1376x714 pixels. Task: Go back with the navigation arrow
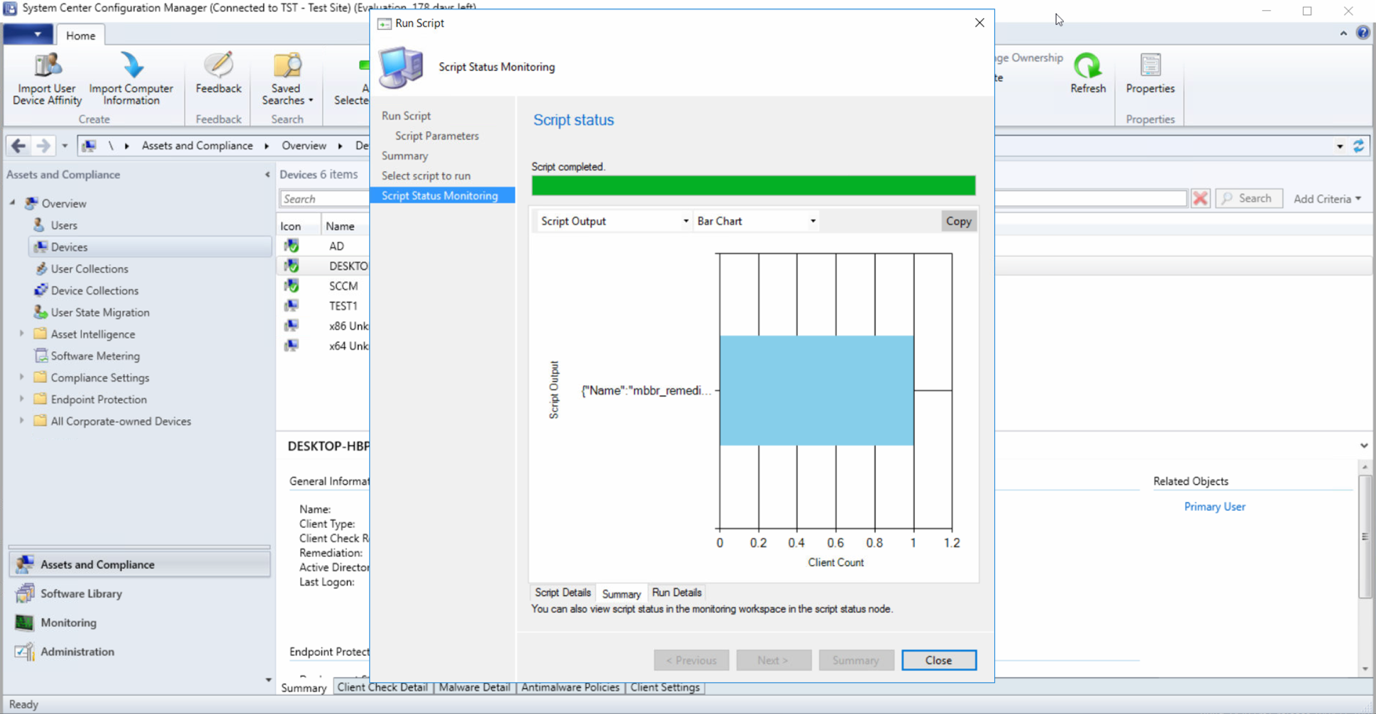pyautogui.click(x=18, y=146)
